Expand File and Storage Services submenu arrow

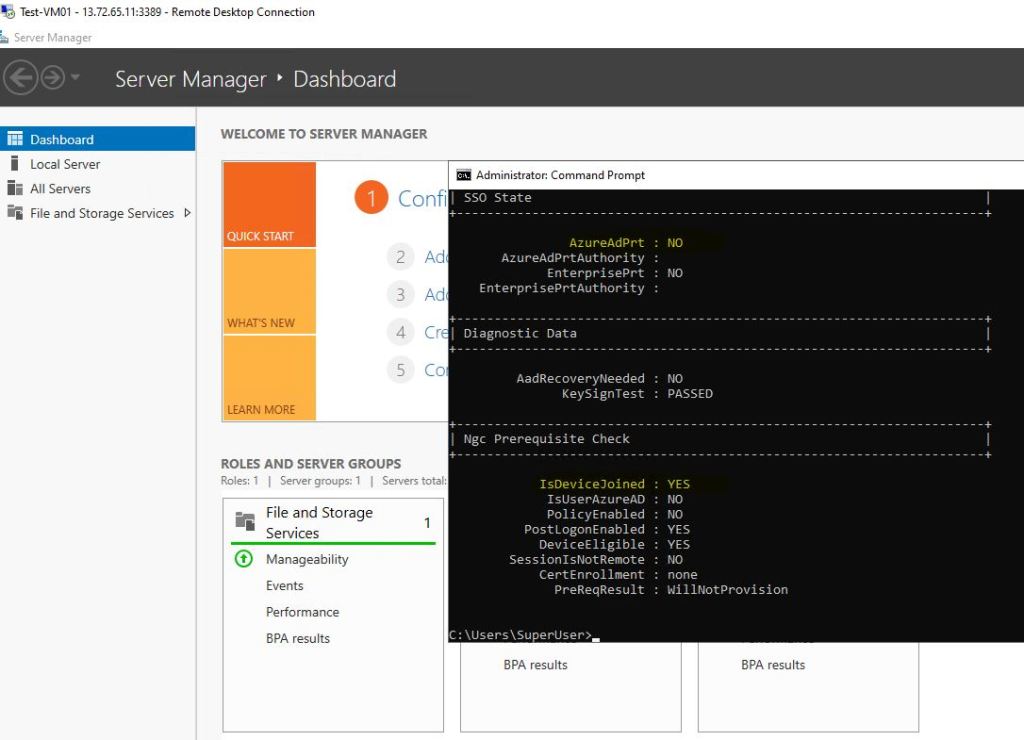187,213
